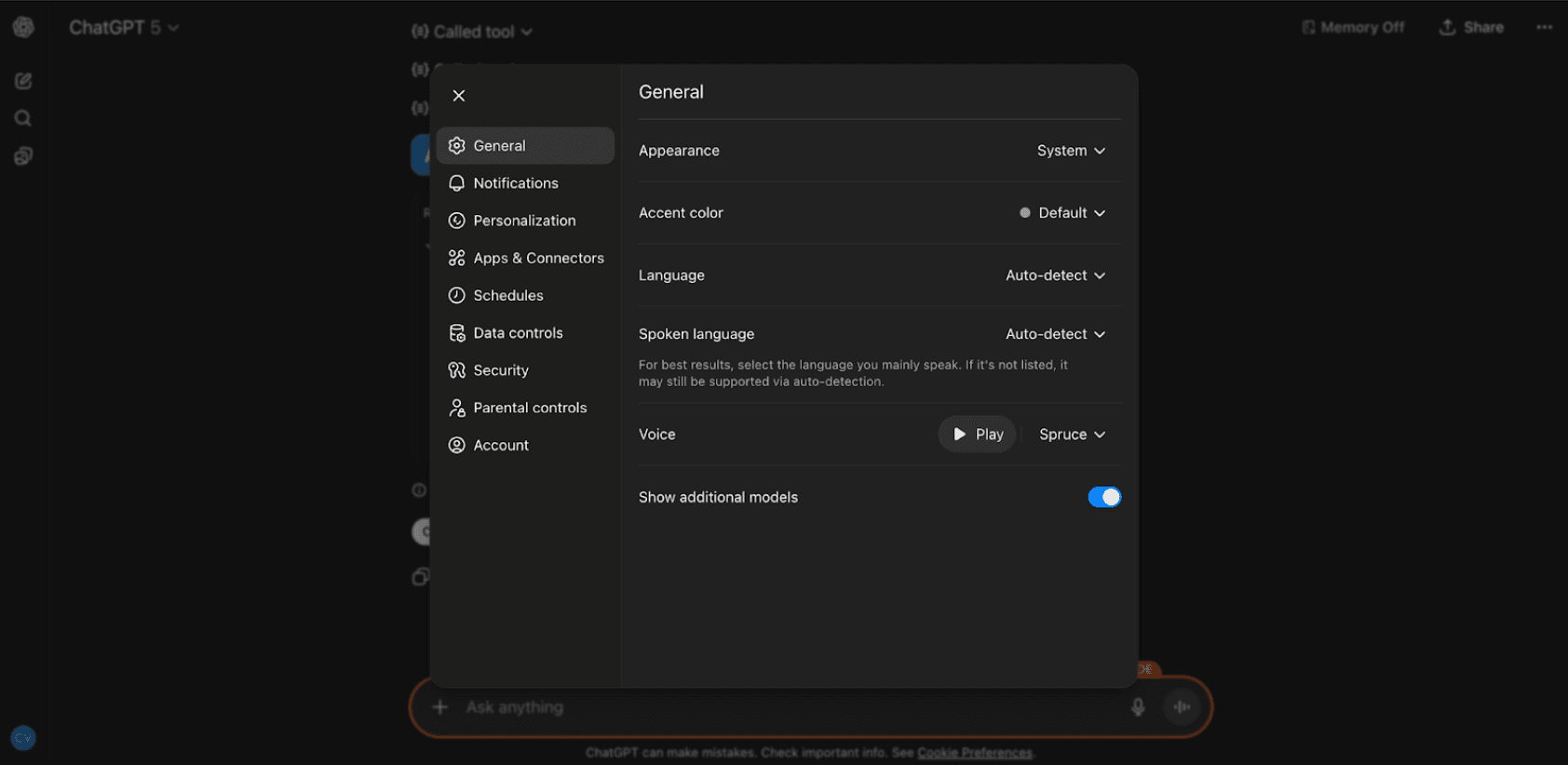Click the Data controls database icon
Image resolution: width=1568 pixels, height=765 pixels.
(x=456, y=332)
